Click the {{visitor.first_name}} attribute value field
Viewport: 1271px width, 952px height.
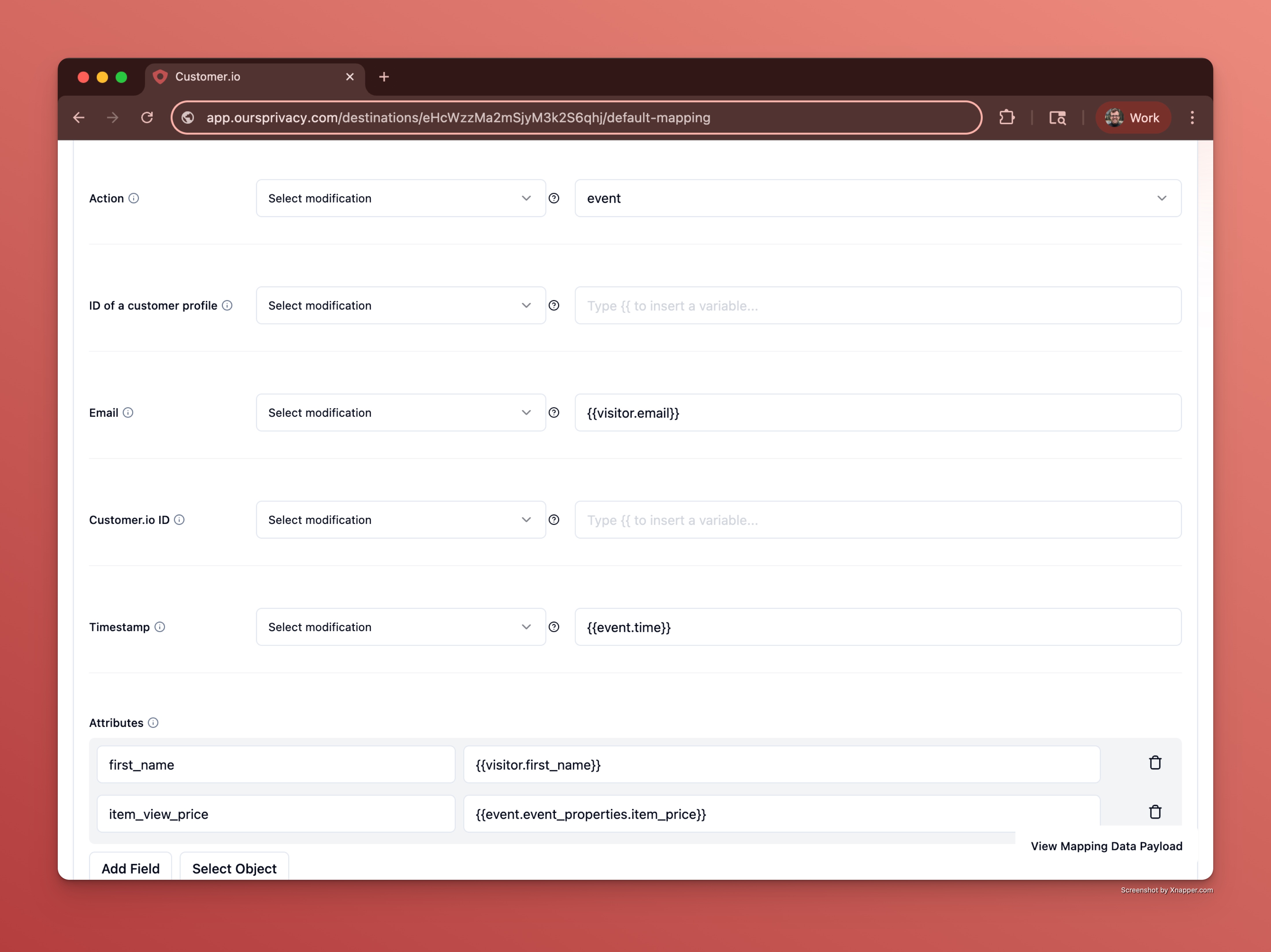781,765
